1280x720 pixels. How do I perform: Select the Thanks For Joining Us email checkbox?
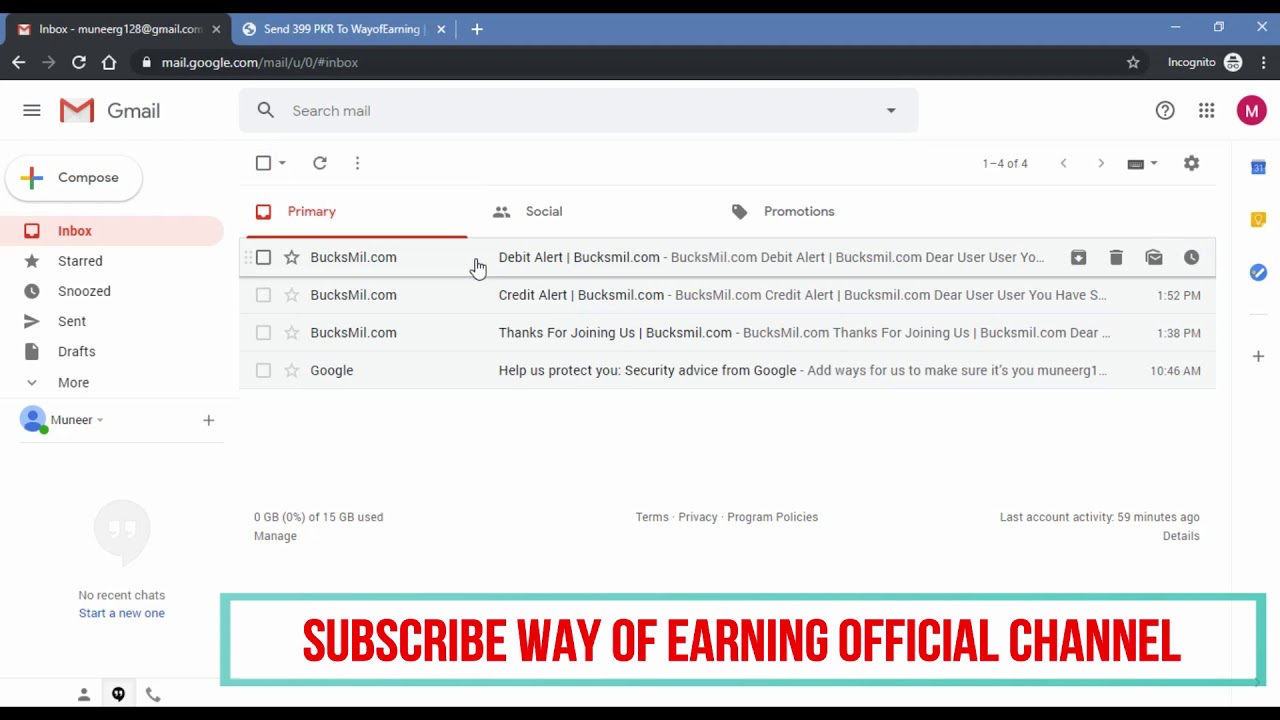263,333
